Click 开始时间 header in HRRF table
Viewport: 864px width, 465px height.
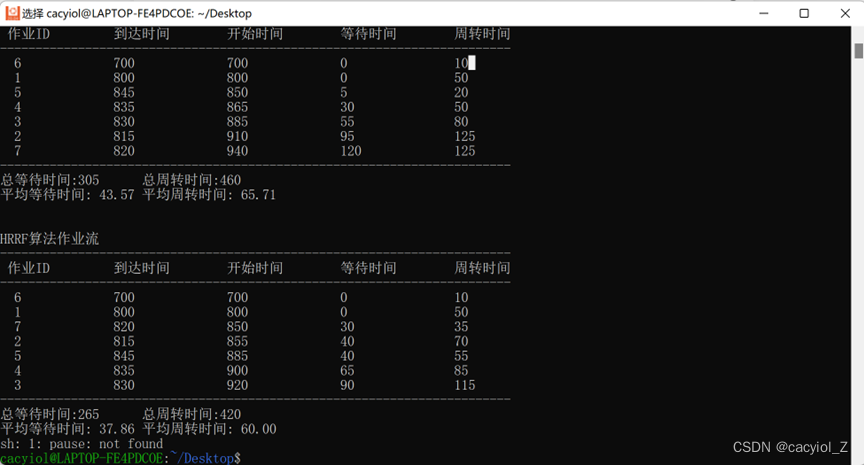pyautogui.click(x=255, y=268)
